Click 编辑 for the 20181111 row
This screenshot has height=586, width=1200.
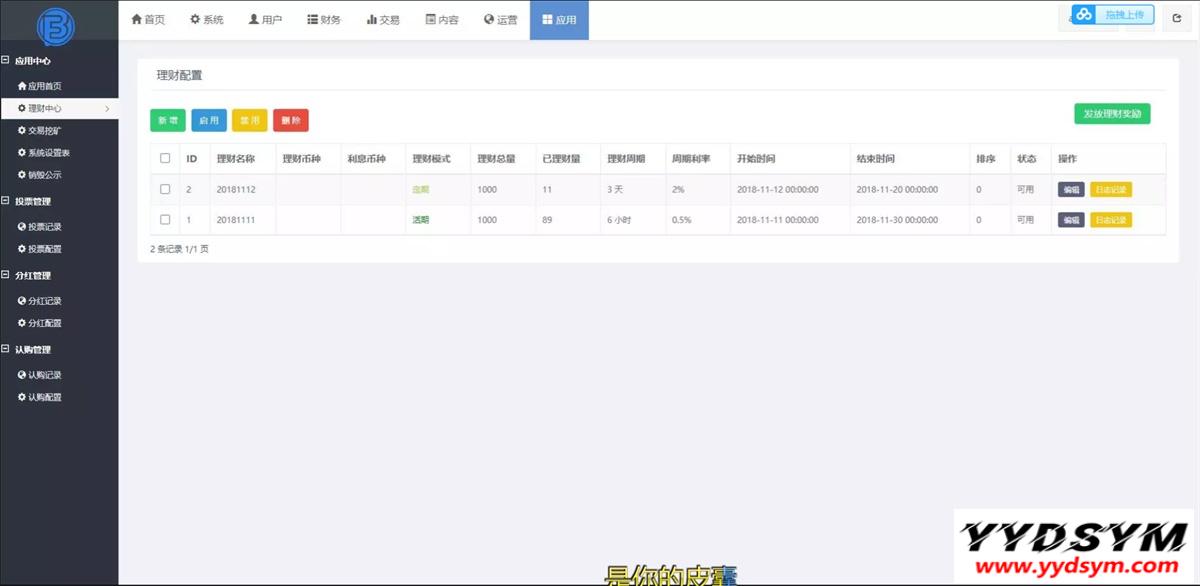pyautogui.click(x=1070, y=220)
